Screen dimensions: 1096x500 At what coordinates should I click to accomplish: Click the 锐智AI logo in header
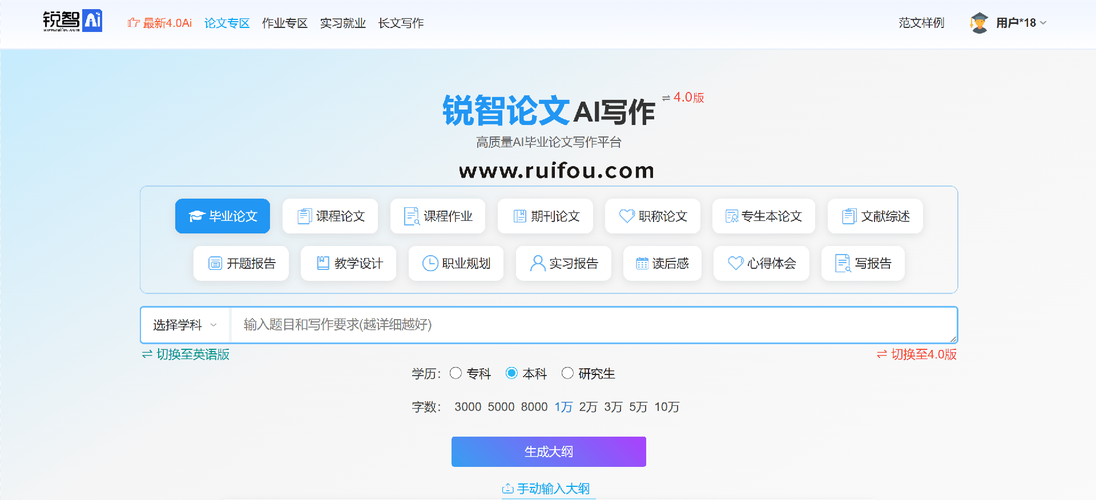[x=72, y=22]
